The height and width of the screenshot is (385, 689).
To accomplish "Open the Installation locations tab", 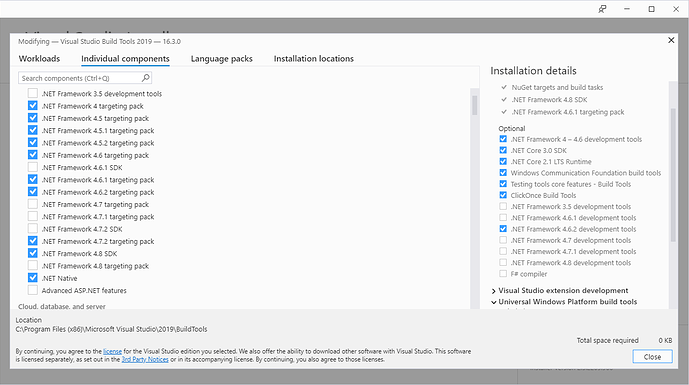I will (x=313, y=58).
